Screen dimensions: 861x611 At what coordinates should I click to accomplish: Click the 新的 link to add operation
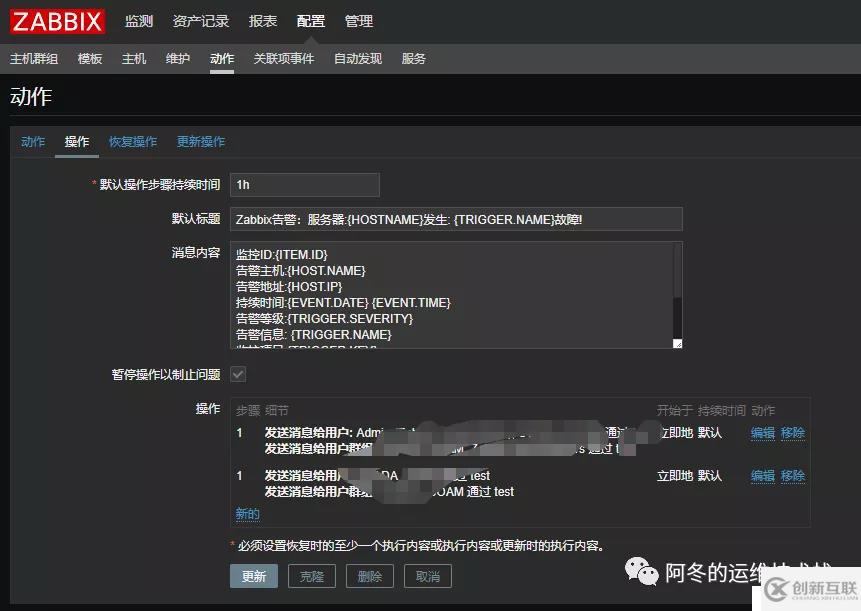[248, 514]
